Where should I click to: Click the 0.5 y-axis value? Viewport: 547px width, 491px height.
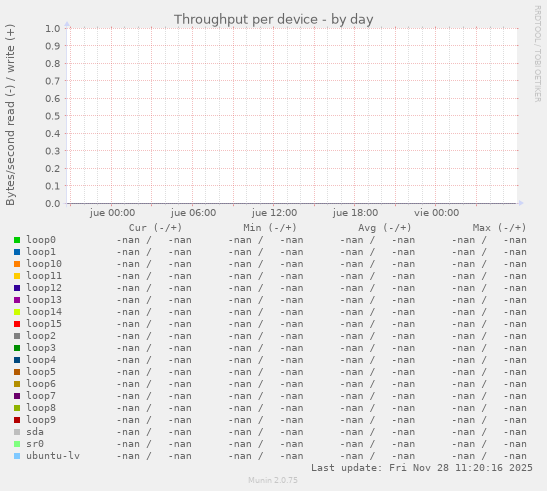pos(53,116)
